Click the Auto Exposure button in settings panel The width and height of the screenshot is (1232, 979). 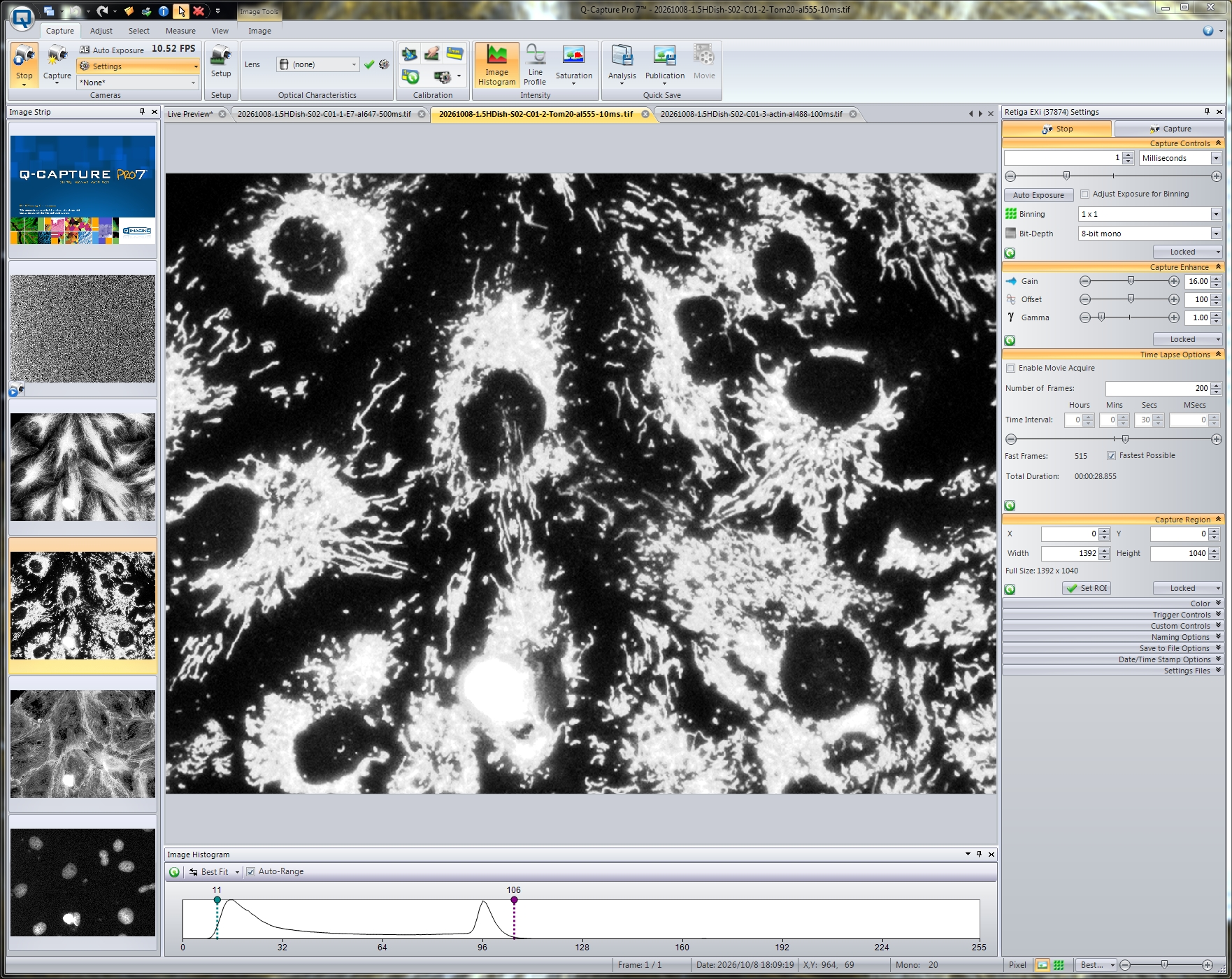point(1038,195)
